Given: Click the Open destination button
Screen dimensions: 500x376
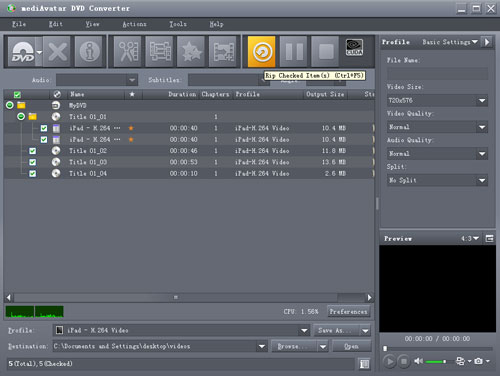Looking at the screenshot, I should point(352,346).
